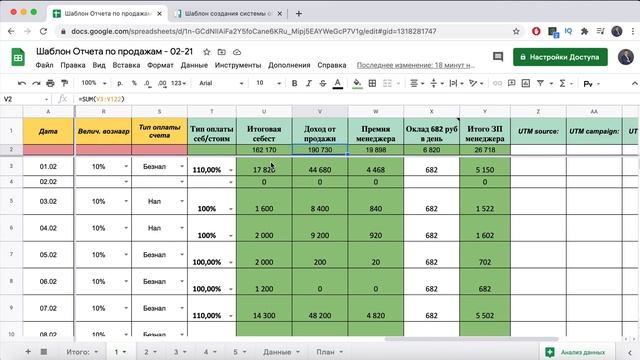Apply percent format
Screen dimensions: 640x360
point(134,83)
